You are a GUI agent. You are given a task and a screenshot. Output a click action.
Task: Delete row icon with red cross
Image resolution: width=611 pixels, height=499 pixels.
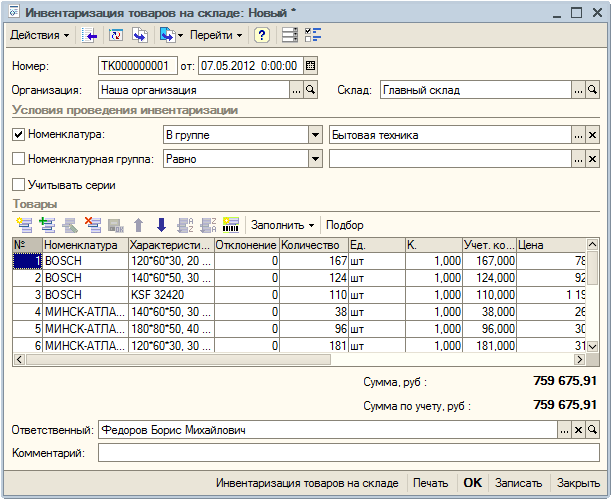[x=93, y=225]
